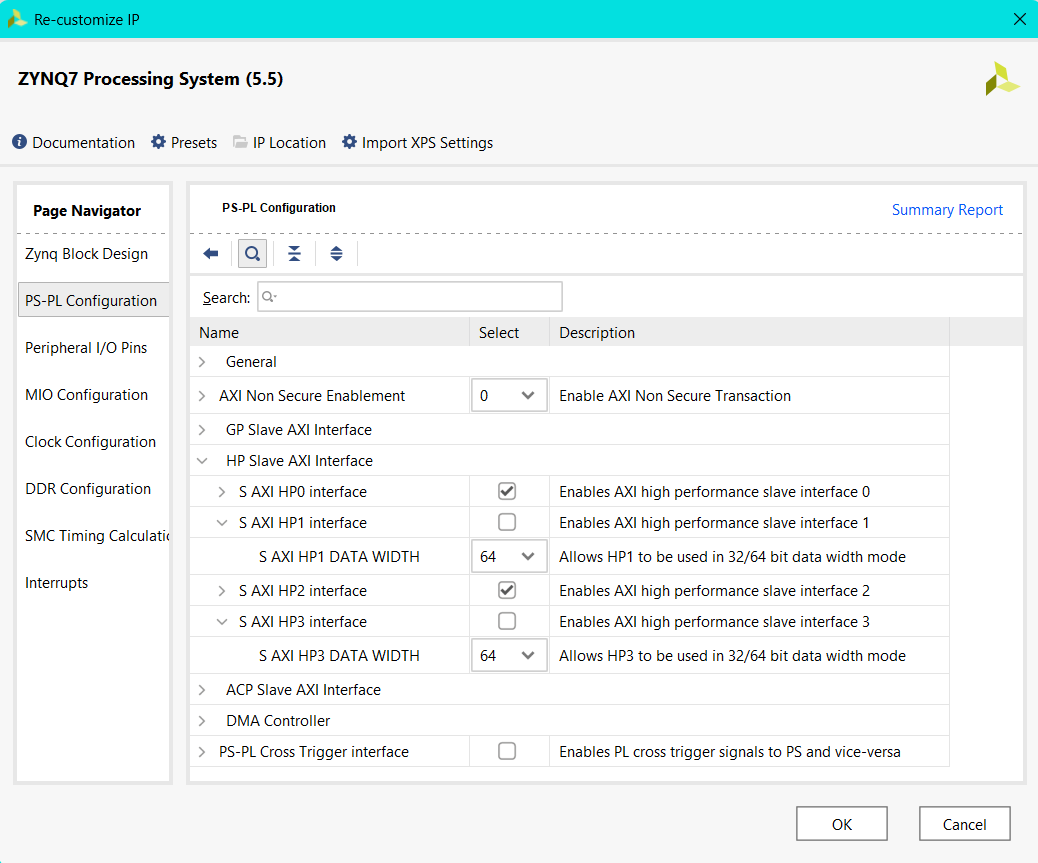The image size is (1038, 863).
Task: Click the Cancel button
Action: pyautogui.click(x=965, y=824)
